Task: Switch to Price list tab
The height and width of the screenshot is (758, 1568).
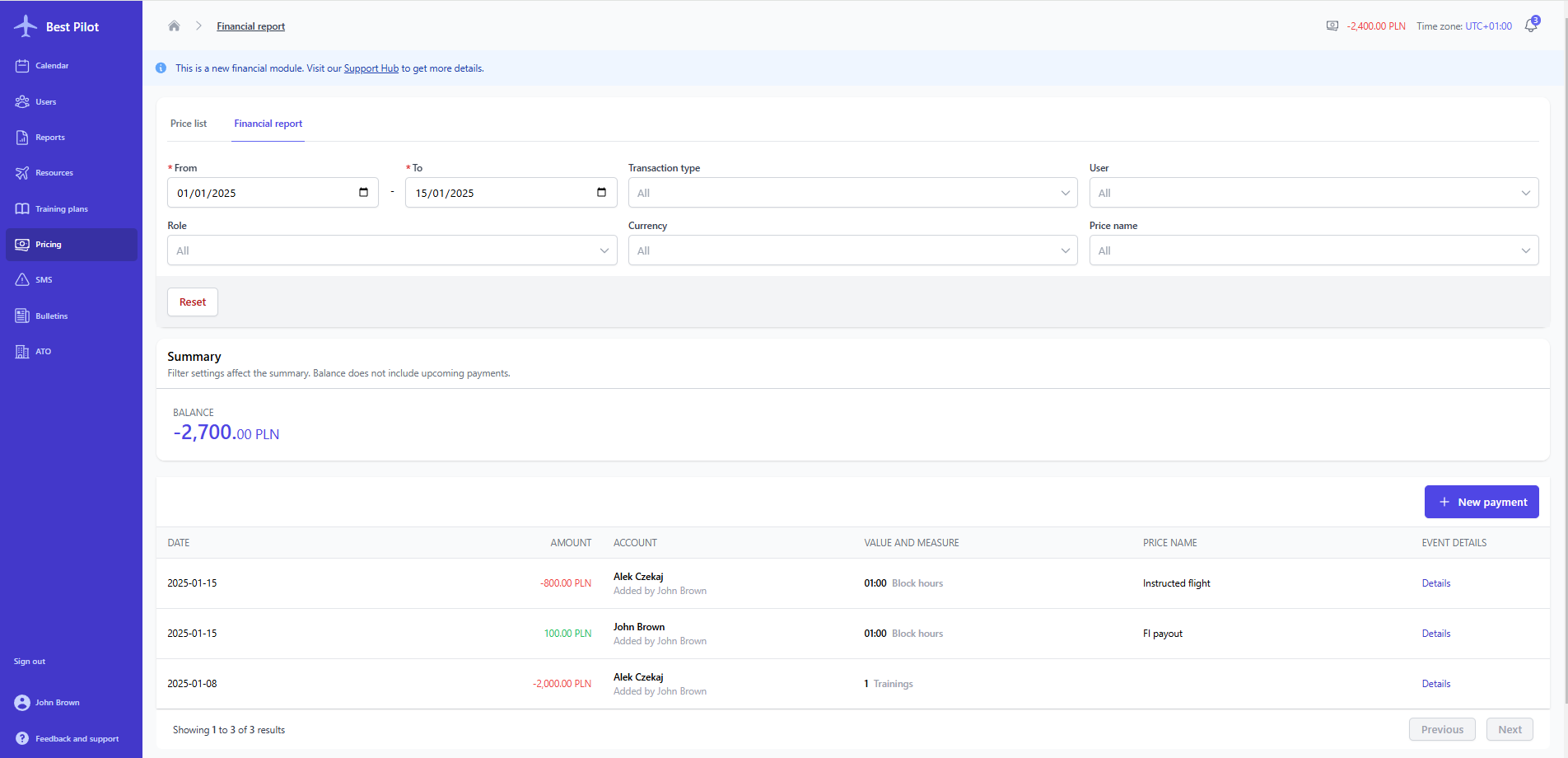Action: click(x=189, y=124)
